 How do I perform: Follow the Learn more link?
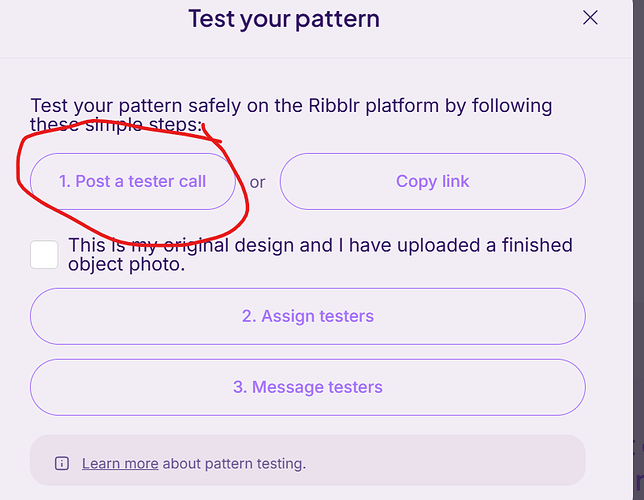pyautogui.click(x=120, y=463)
